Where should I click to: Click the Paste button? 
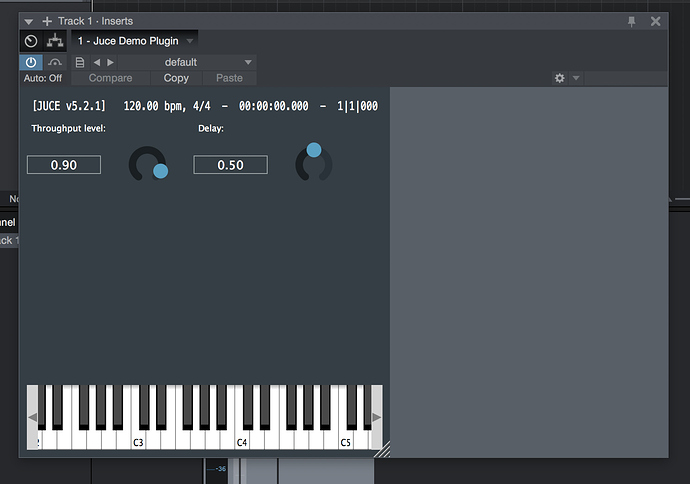(229, 78)
